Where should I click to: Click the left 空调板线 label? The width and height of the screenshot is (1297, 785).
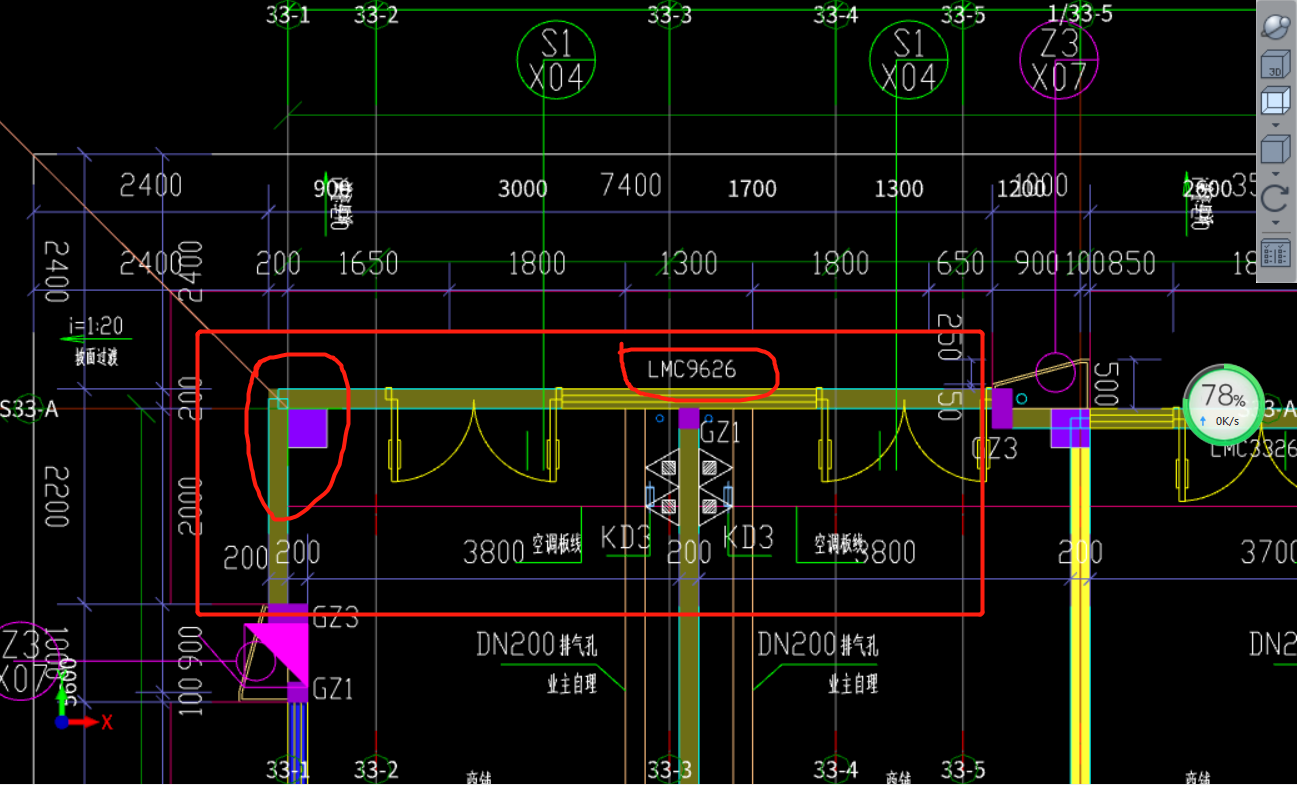click(x=557, y=545)
